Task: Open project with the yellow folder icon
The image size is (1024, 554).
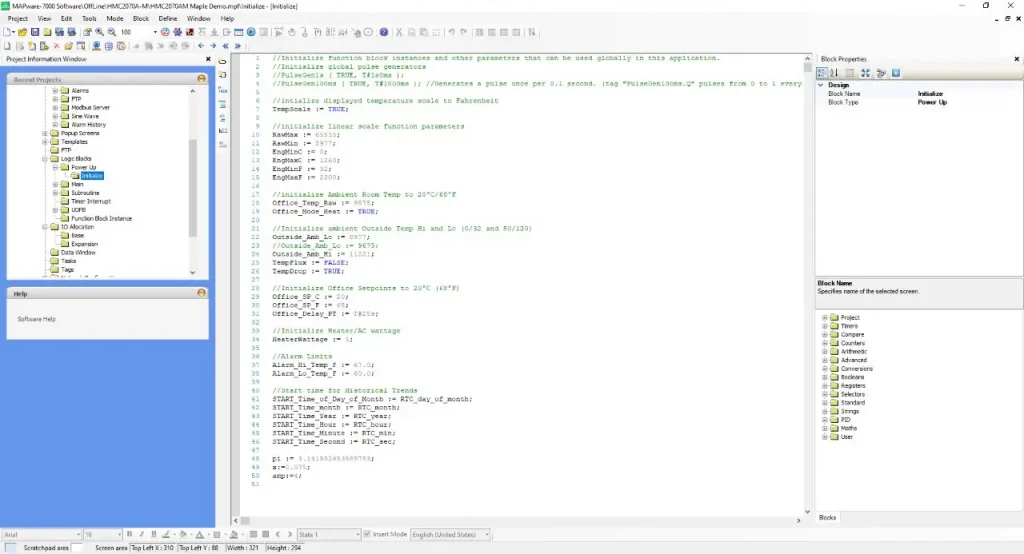Action: (22, 32)
